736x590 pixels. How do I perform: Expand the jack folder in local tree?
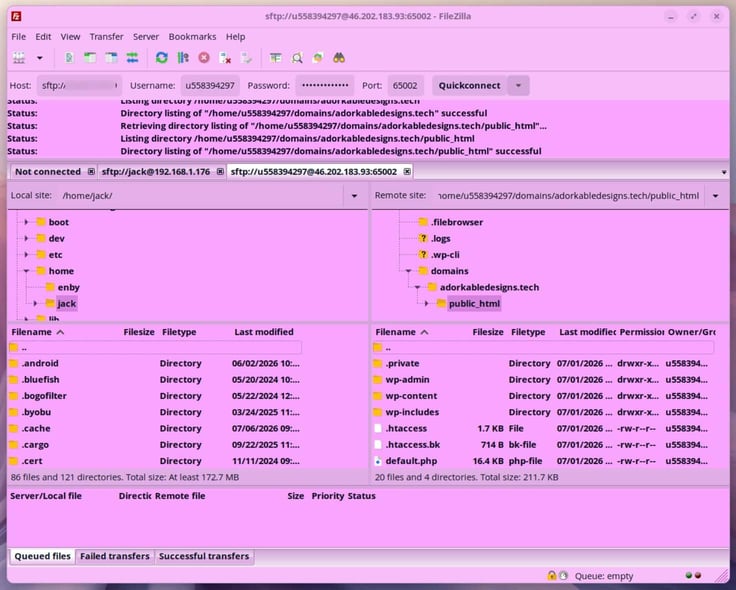[35, 304]
